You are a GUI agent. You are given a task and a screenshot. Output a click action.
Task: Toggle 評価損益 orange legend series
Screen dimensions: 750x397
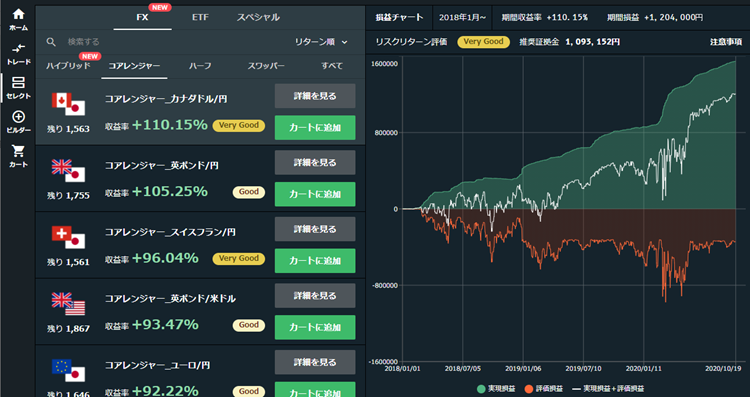543,389
